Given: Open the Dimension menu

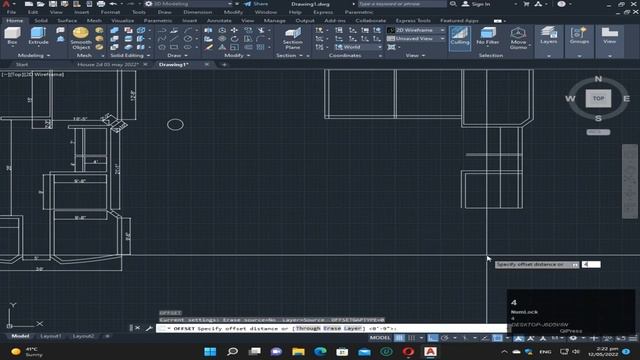Looking at the screenshot, I should pyautogui.click(x=198, y=12).
